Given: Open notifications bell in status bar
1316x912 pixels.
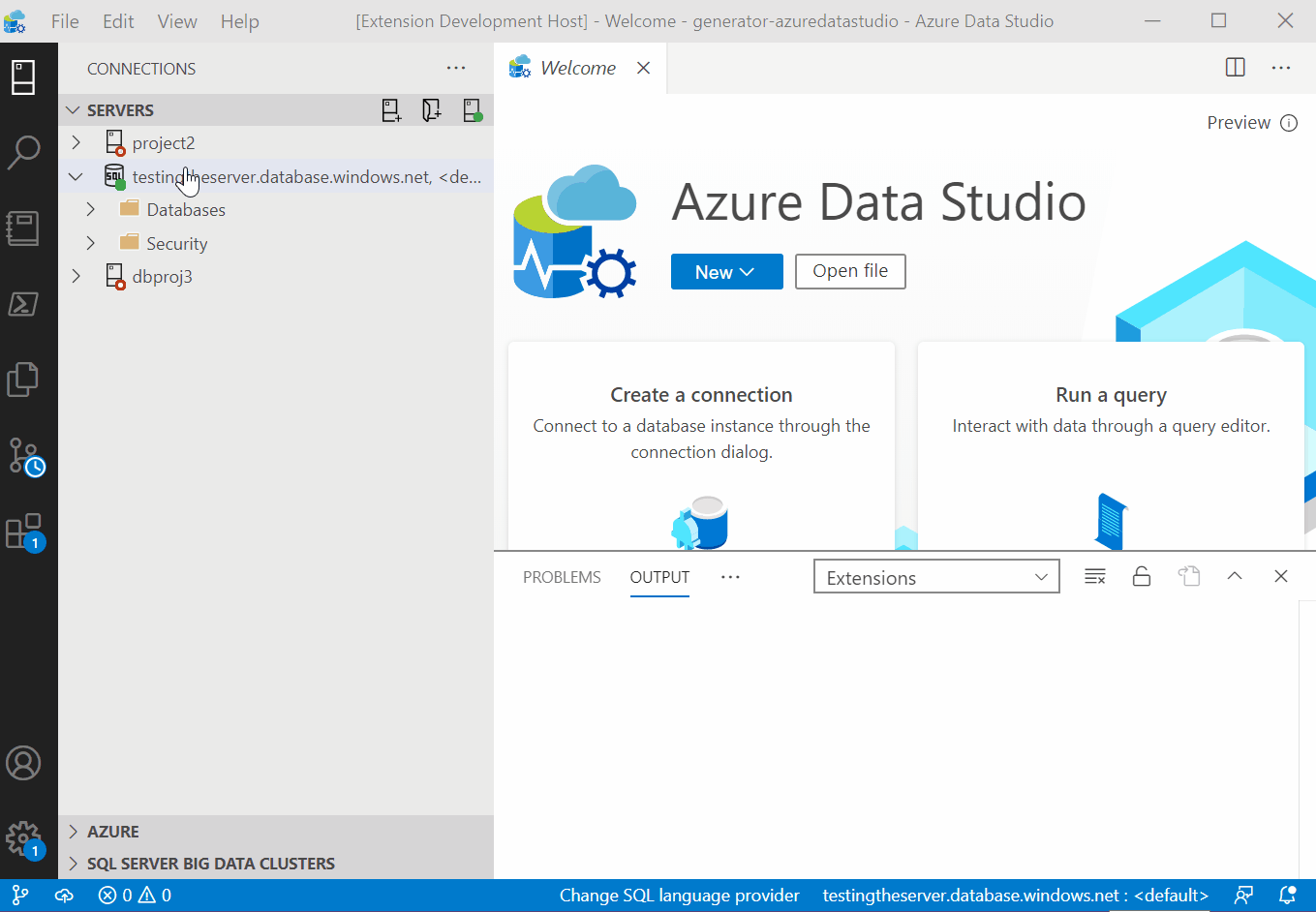Looking at the screenshot, I should click(1288, 896).
